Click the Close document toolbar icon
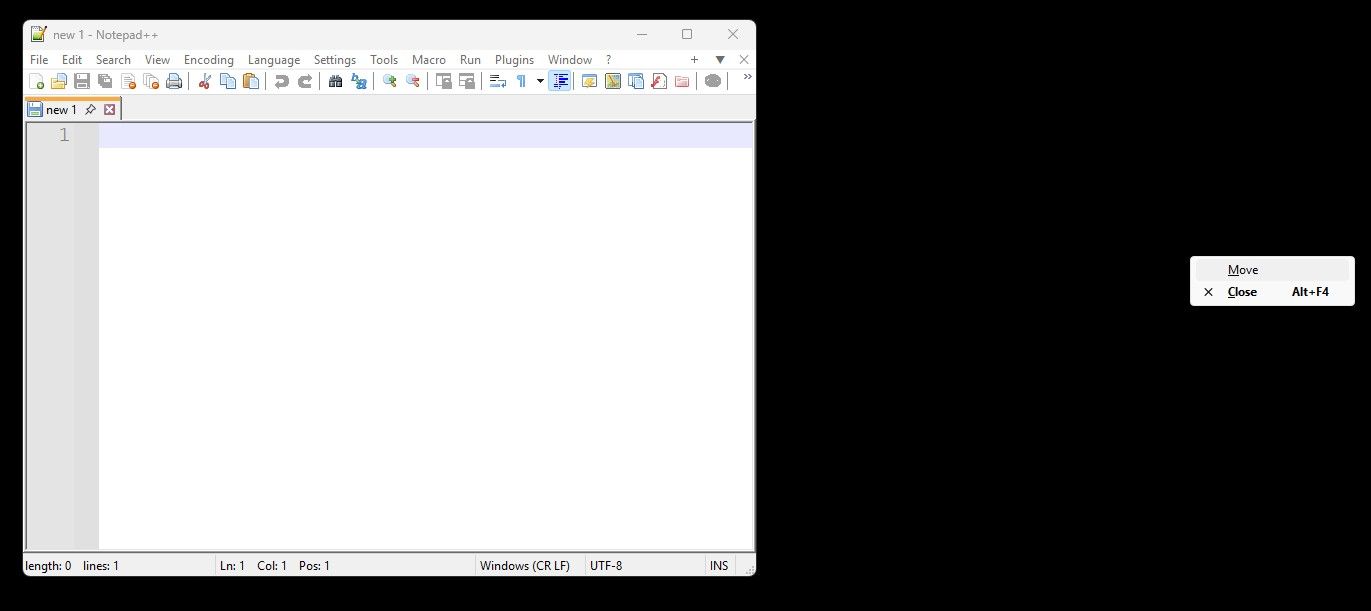 pos(128,81)
